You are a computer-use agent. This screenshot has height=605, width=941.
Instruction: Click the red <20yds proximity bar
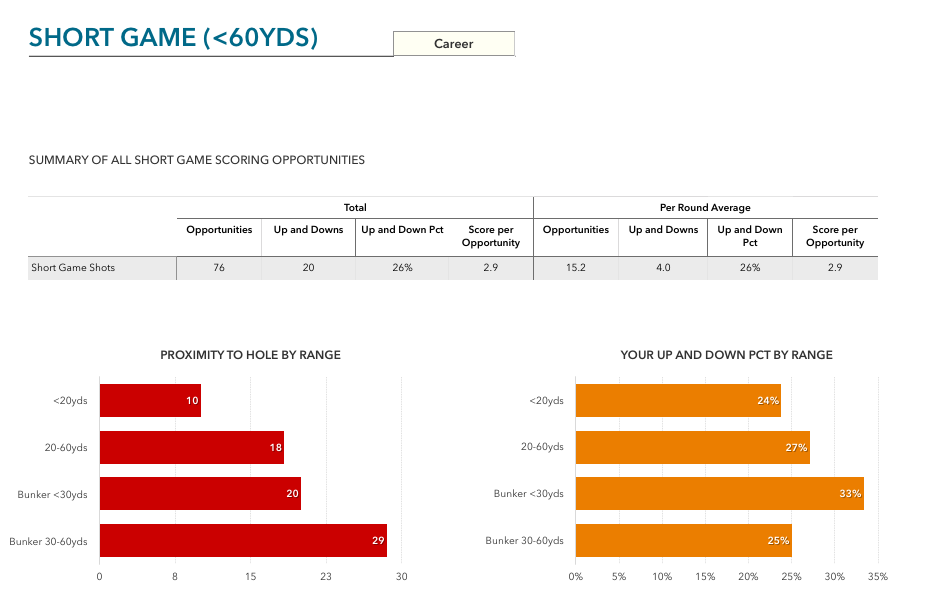point(150,401)
